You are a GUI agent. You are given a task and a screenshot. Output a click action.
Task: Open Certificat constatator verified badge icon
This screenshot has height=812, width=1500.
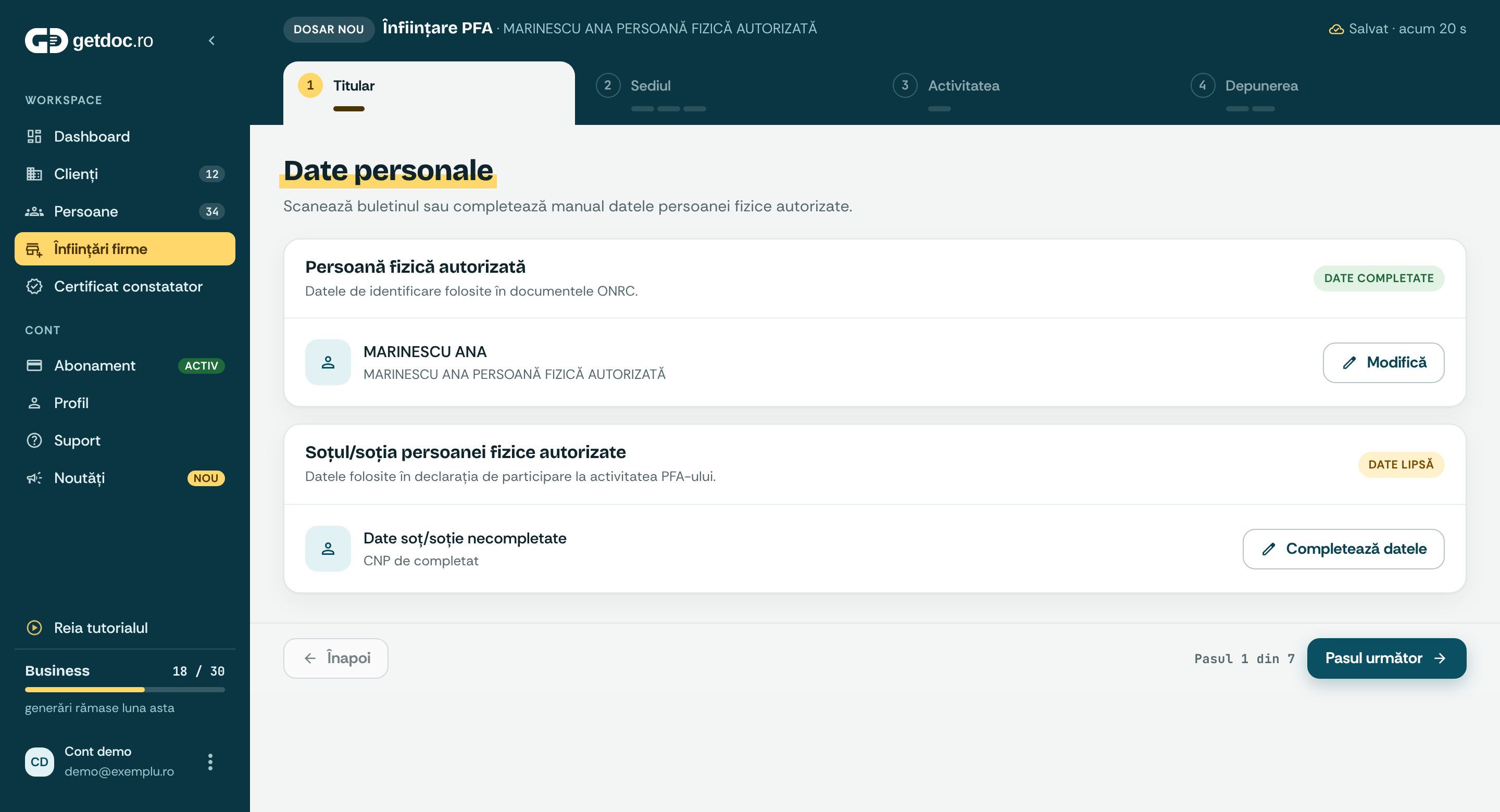pyautogui.click(x=34, y=286)
